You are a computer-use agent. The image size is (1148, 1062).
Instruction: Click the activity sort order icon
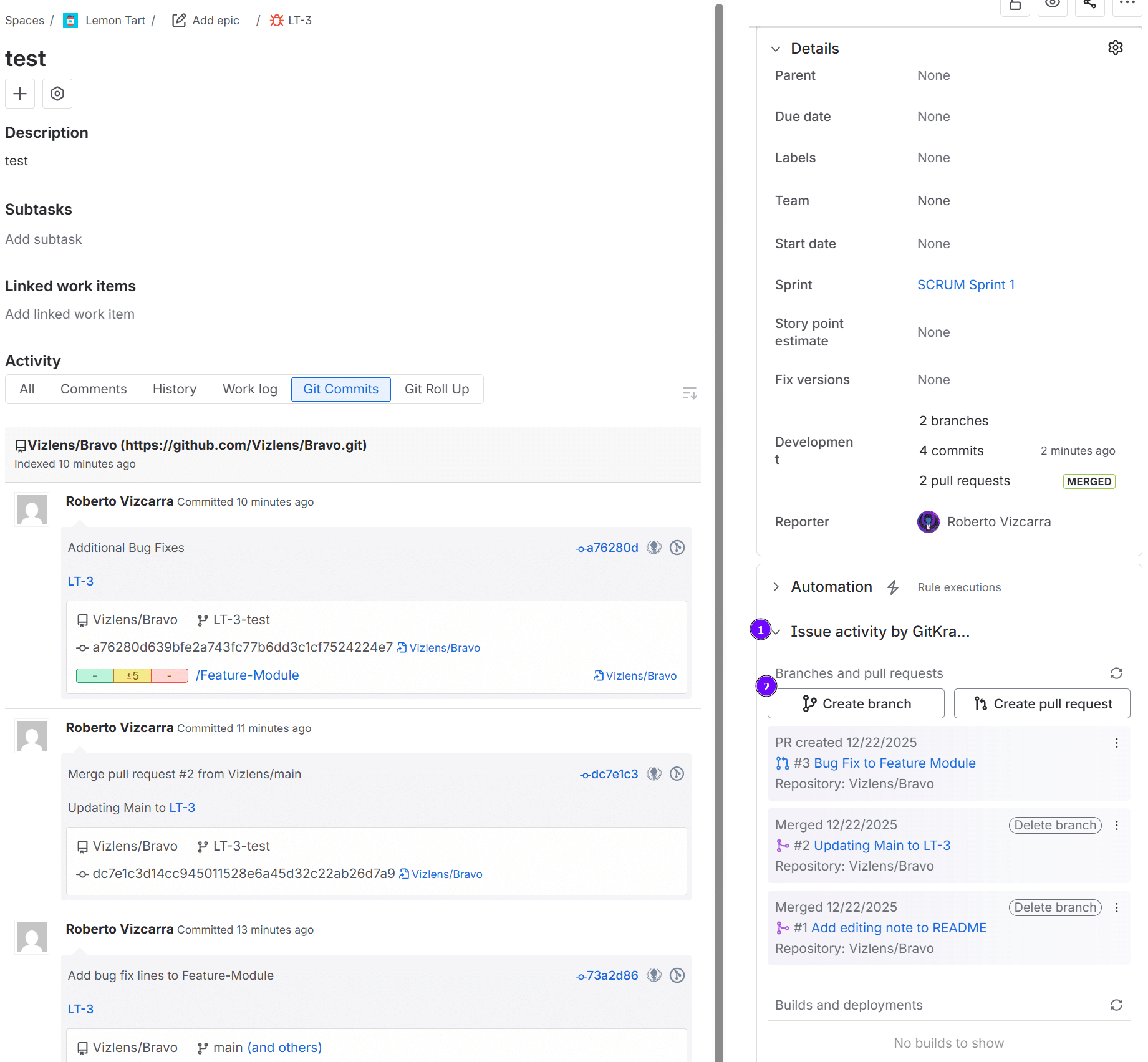(689, 393)
